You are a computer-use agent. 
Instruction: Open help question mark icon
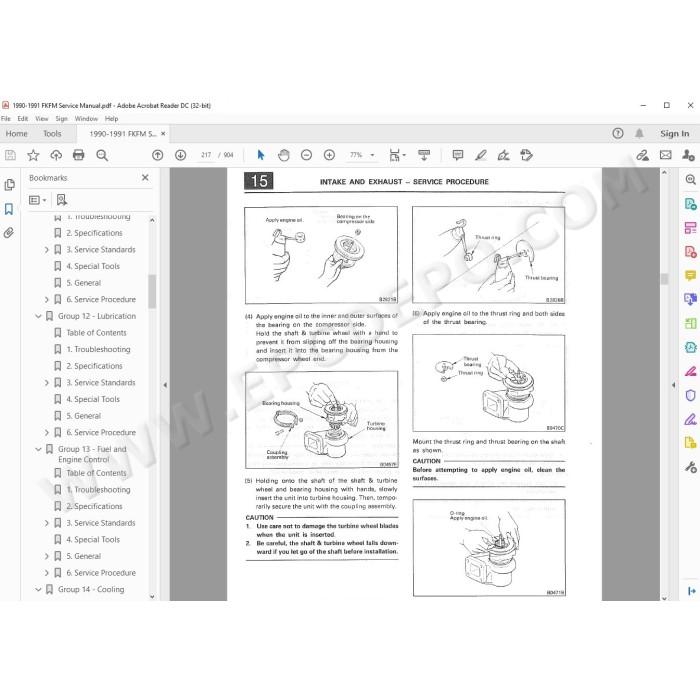tap(618, 133)
